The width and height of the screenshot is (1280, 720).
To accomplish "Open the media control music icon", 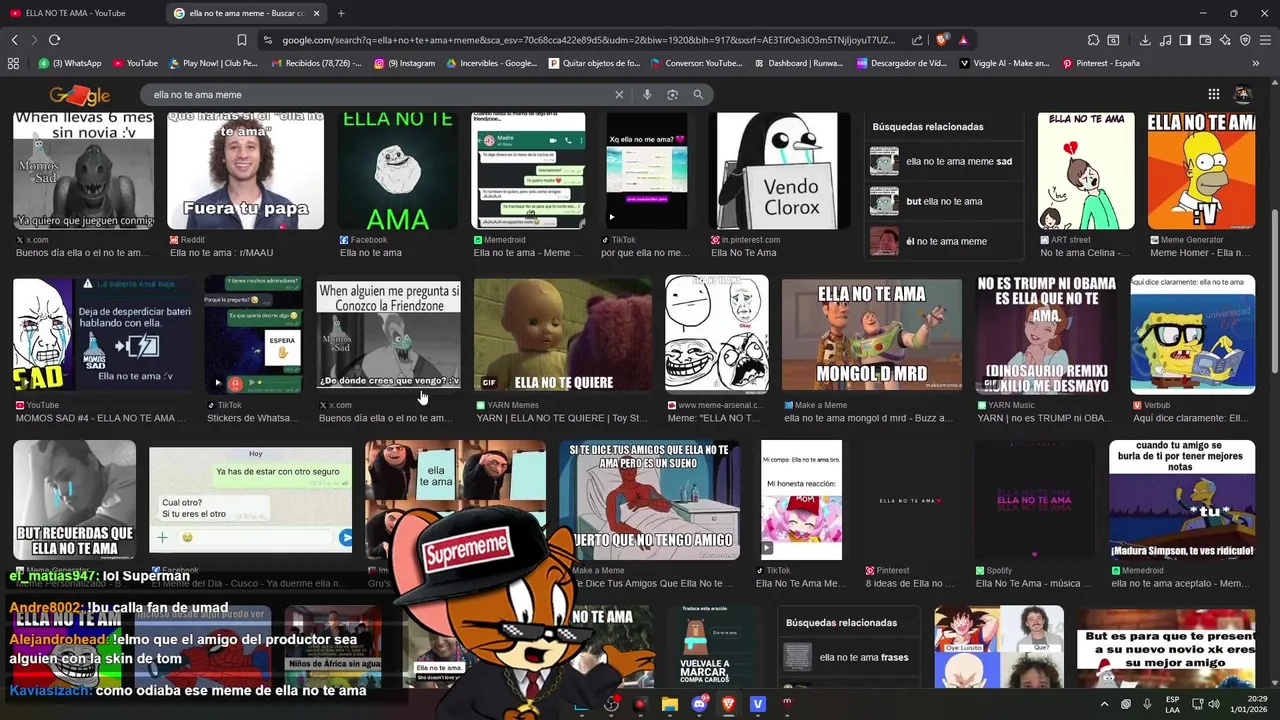I will 1165,40.
